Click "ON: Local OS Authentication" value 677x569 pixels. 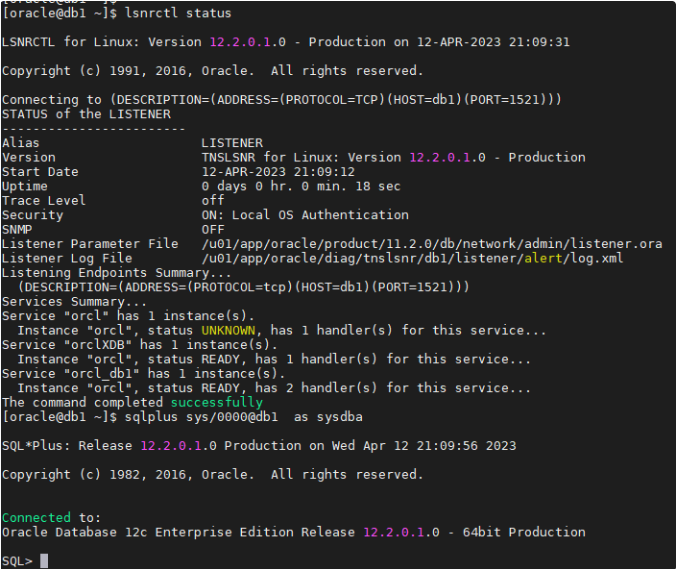pyautogui.click(x=305, y=215)
